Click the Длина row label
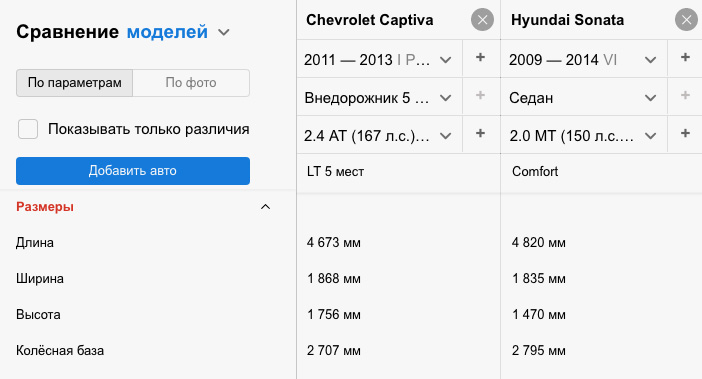The image size is (702, 379). coord(35,243)
